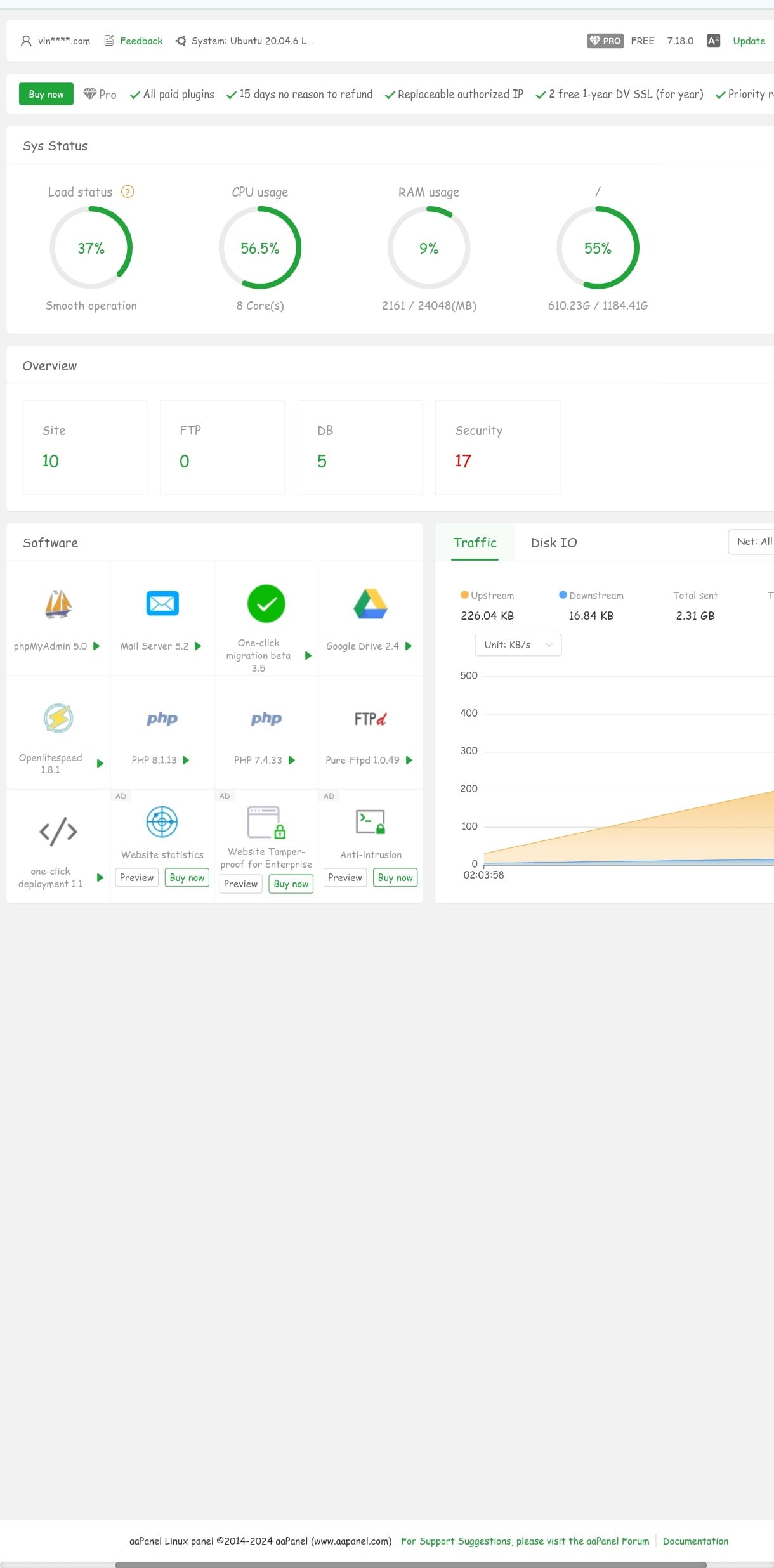774x1568 pixels.
Task: Click the CPU usage circular gauge
Action: pos(260,247)
